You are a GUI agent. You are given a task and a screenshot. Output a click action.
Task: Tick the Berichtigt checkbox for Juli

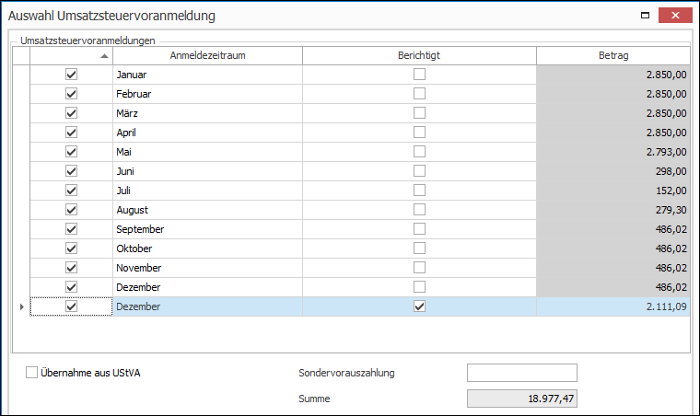[x=419, y=190]
